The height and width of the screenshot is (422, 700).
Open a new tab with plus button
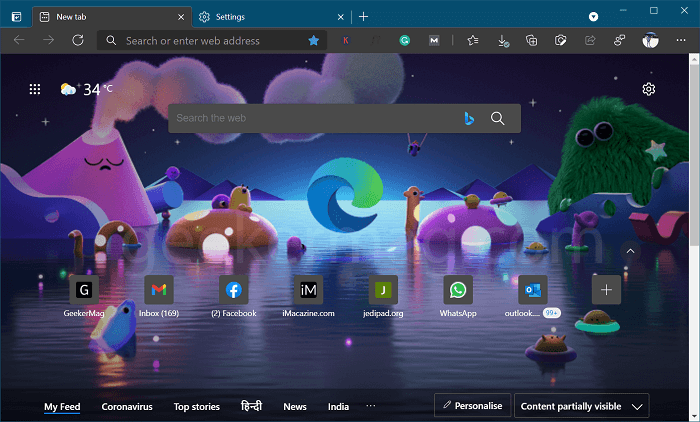[363, 17]
